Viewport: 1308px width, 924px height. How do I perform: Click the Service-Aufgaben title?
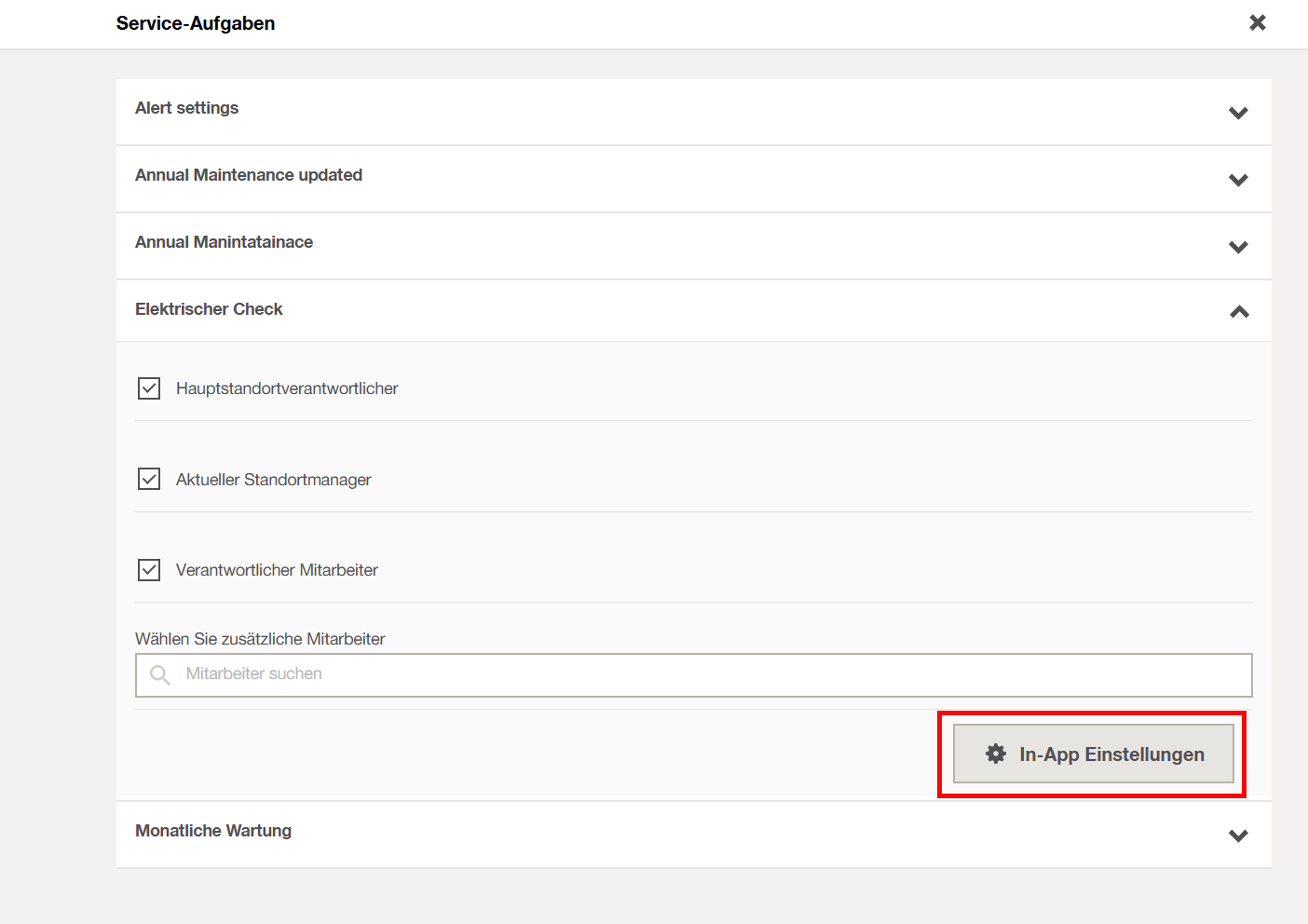[x=196, y=23]
